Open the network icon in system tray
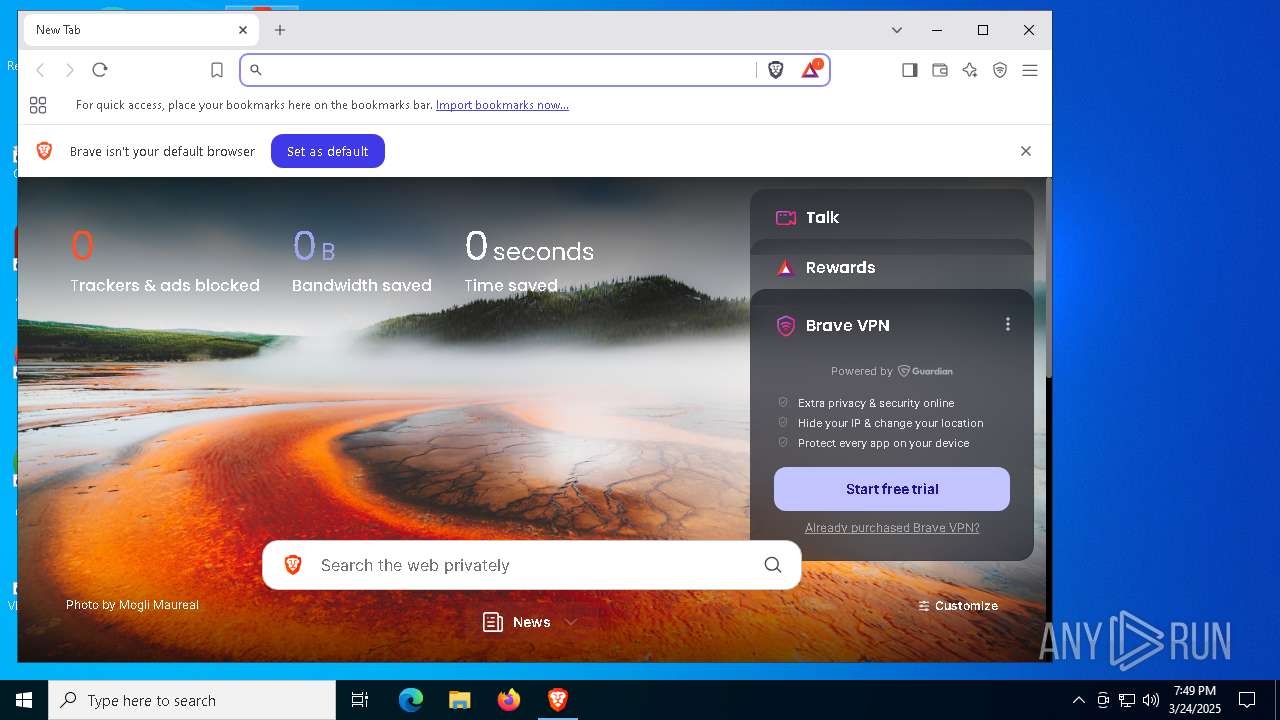 click(x=1126, y=700)
